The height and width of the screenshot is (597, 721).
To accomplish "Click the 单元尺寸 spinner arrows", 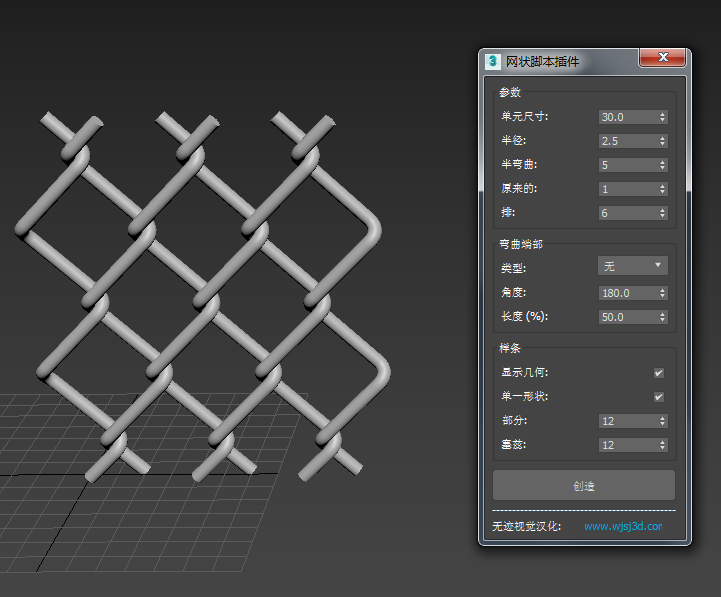I will (x=663, y=117).
